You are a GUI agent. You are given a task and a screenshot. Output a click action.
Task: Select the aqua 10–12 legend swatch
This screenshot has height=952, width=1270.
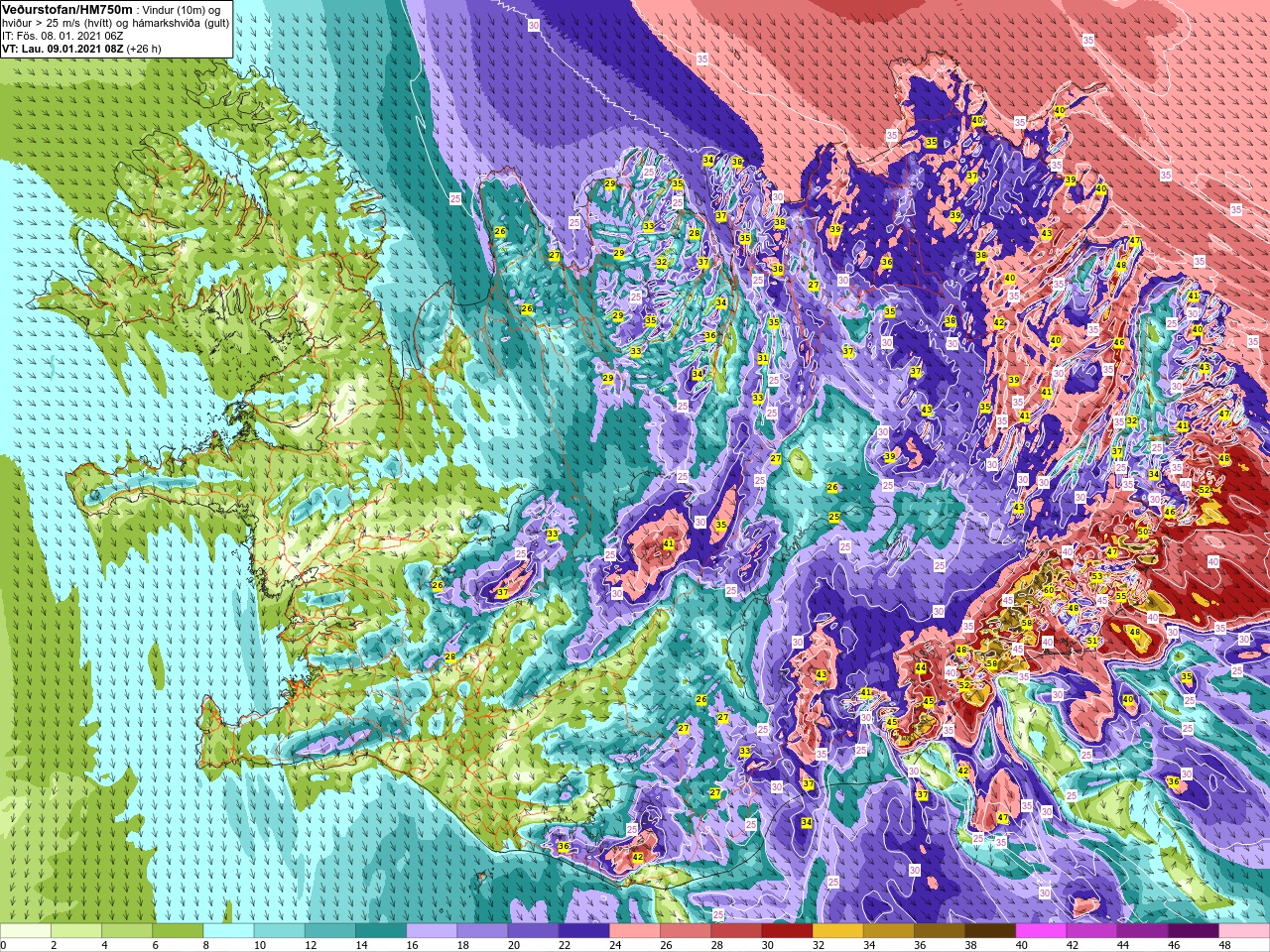tap(279, 931)
